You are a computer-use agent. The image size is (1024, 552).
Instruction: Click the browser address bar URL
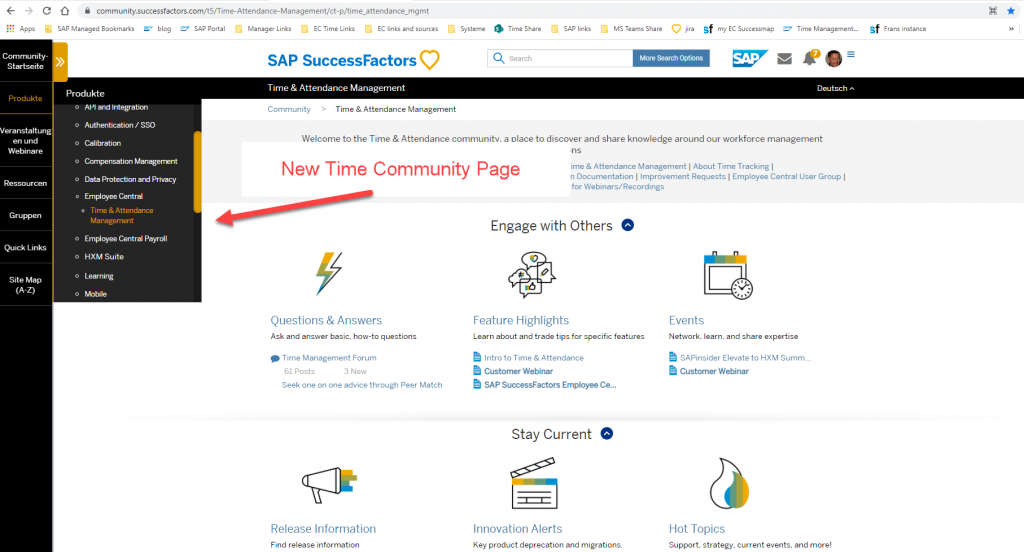(263, 10)
